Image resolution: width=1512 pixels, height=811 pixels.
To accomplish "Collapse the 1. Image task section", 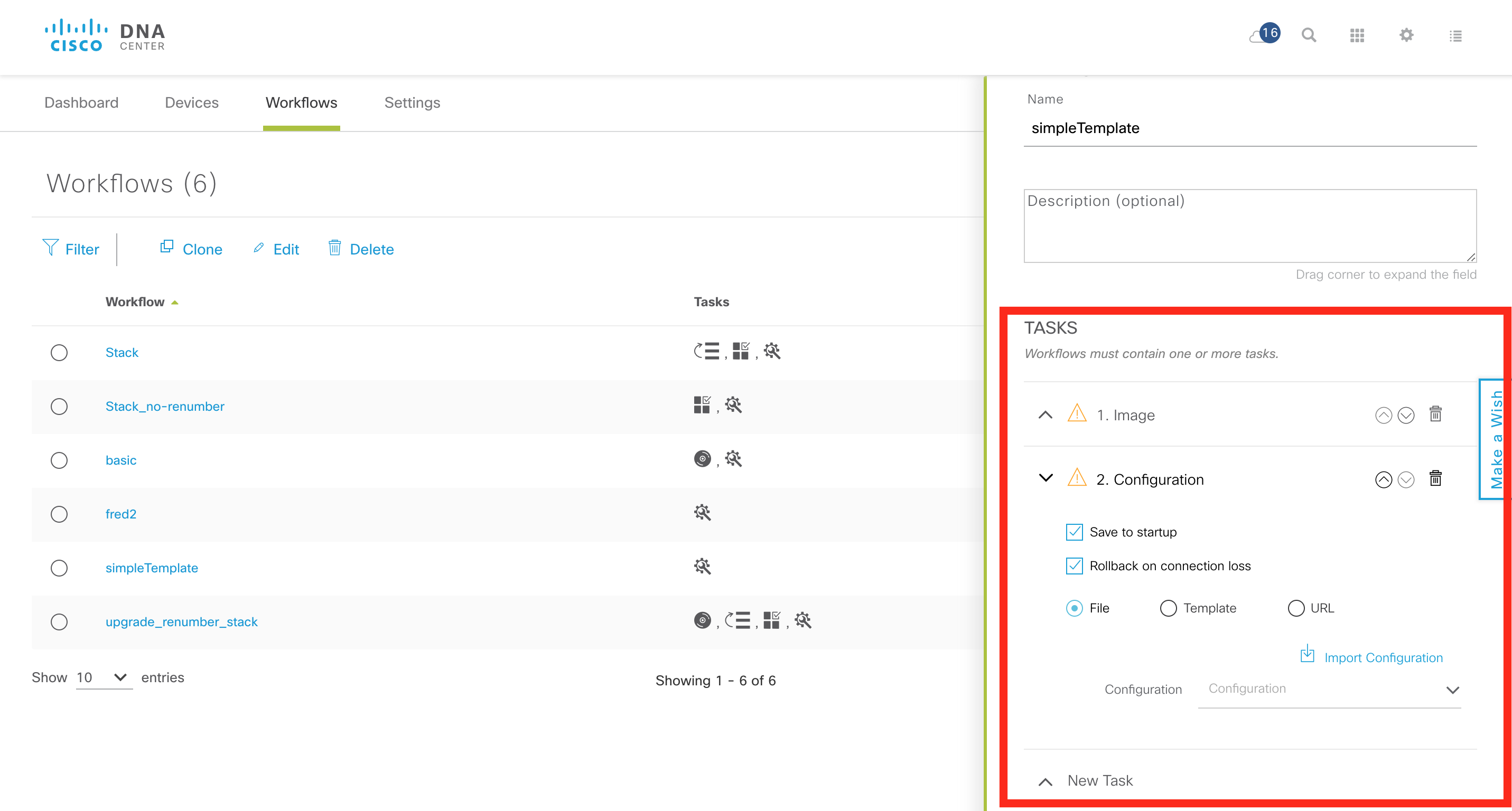I will [x=1046, y=414].
